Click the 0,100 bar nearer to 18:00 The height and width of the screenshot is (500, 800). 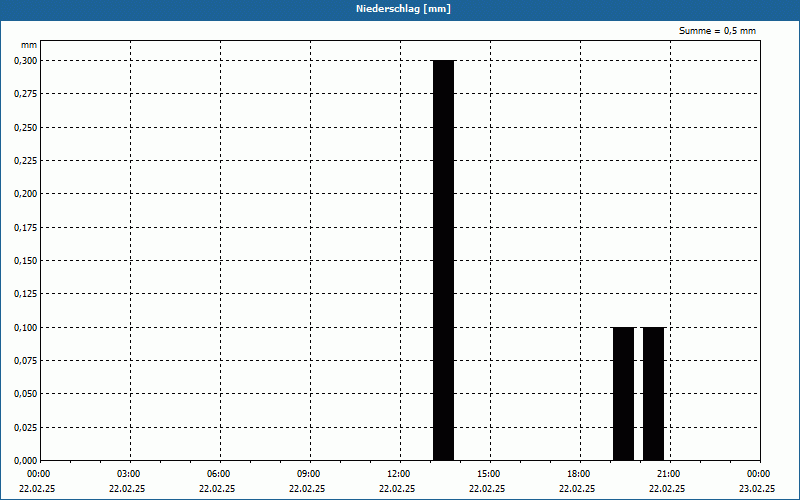point(623,394)
